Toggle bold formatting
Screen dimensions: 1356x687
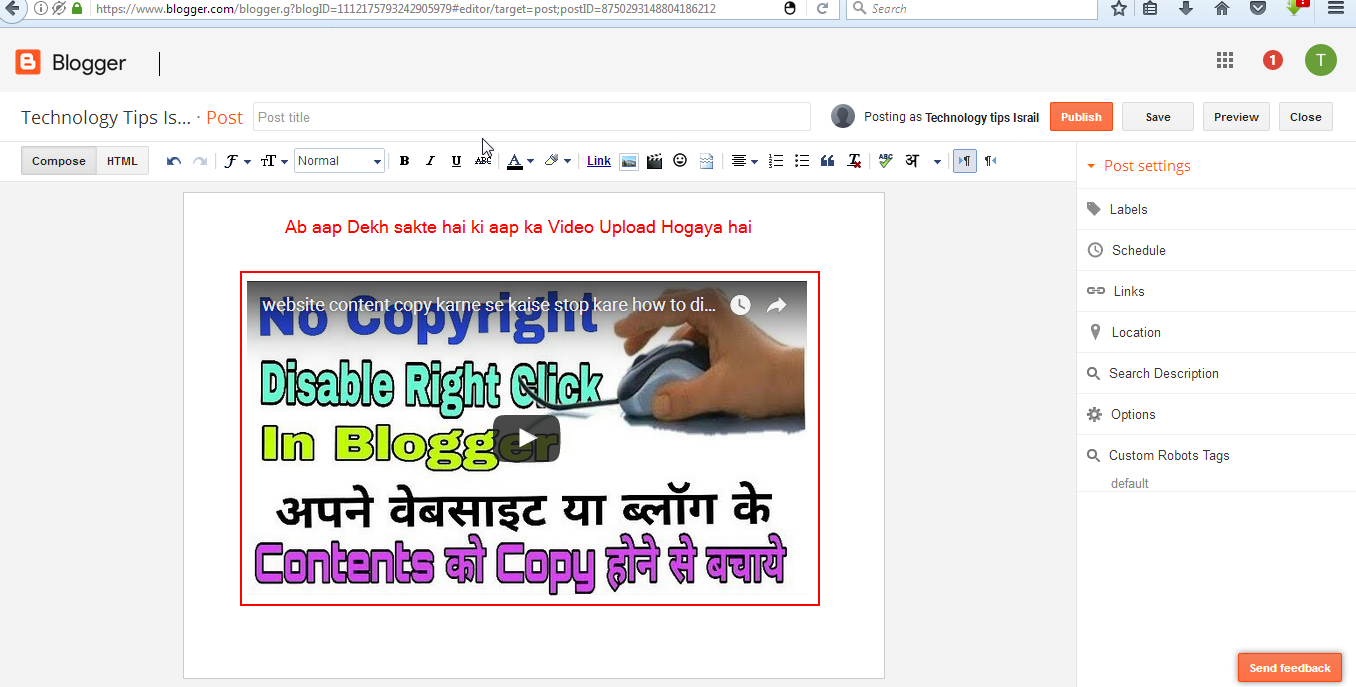404,161
